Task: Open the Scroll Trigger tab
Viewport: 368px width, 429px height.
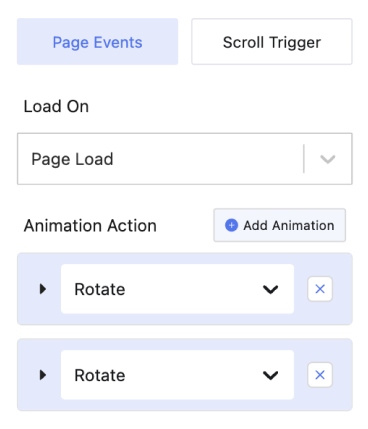Action: 272,42
